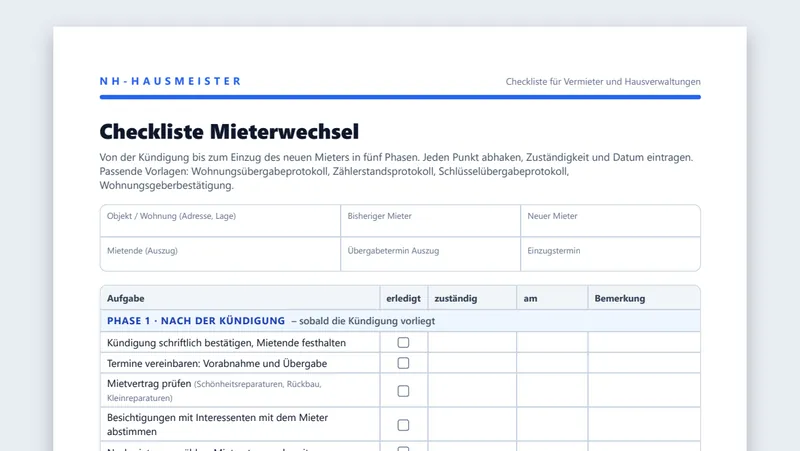Select the 'Bisheriger Mieter' field

(x=431, y=221)
